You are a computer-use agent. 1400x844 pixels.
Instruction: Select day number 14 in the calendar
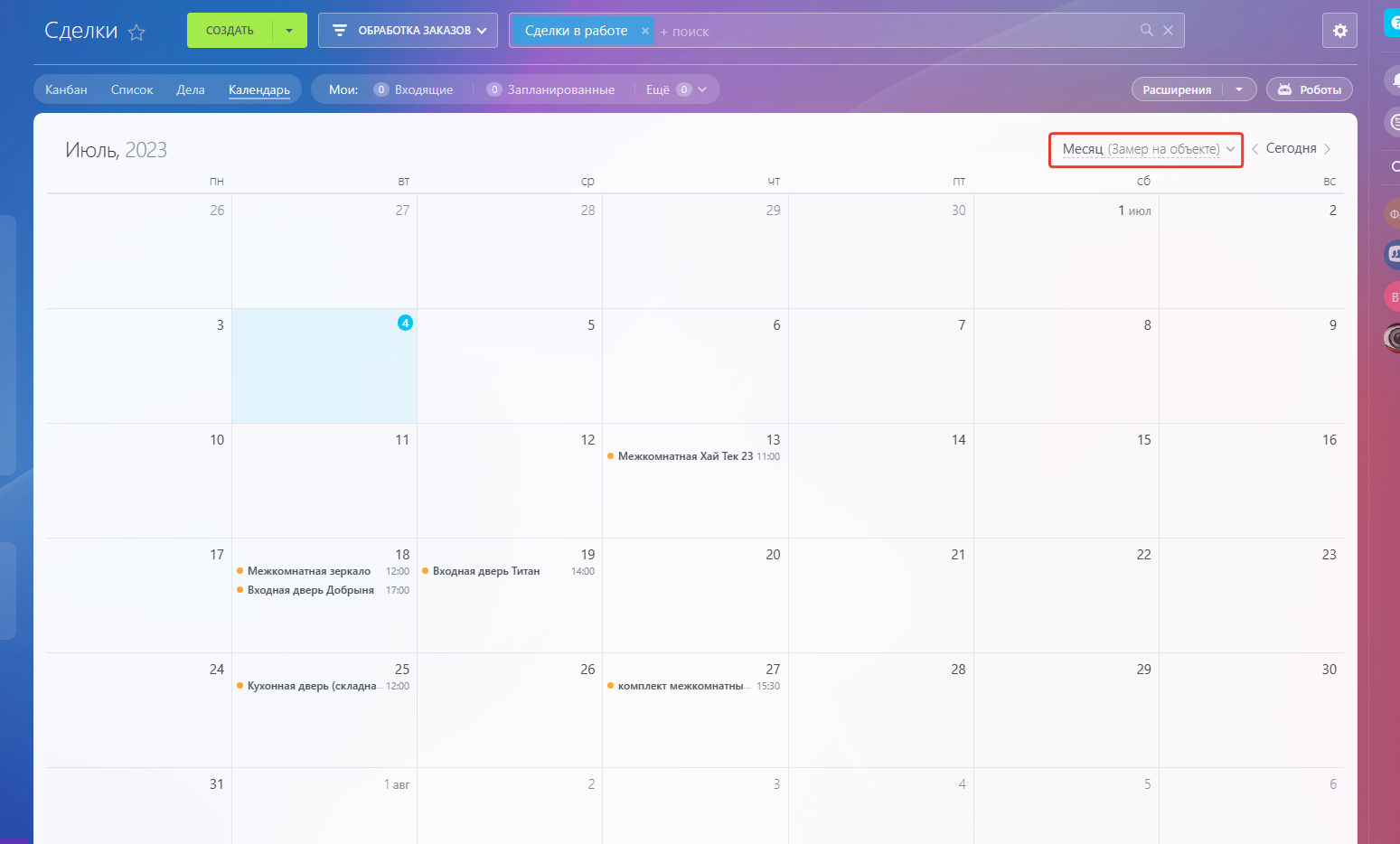(x=958, y=440)
